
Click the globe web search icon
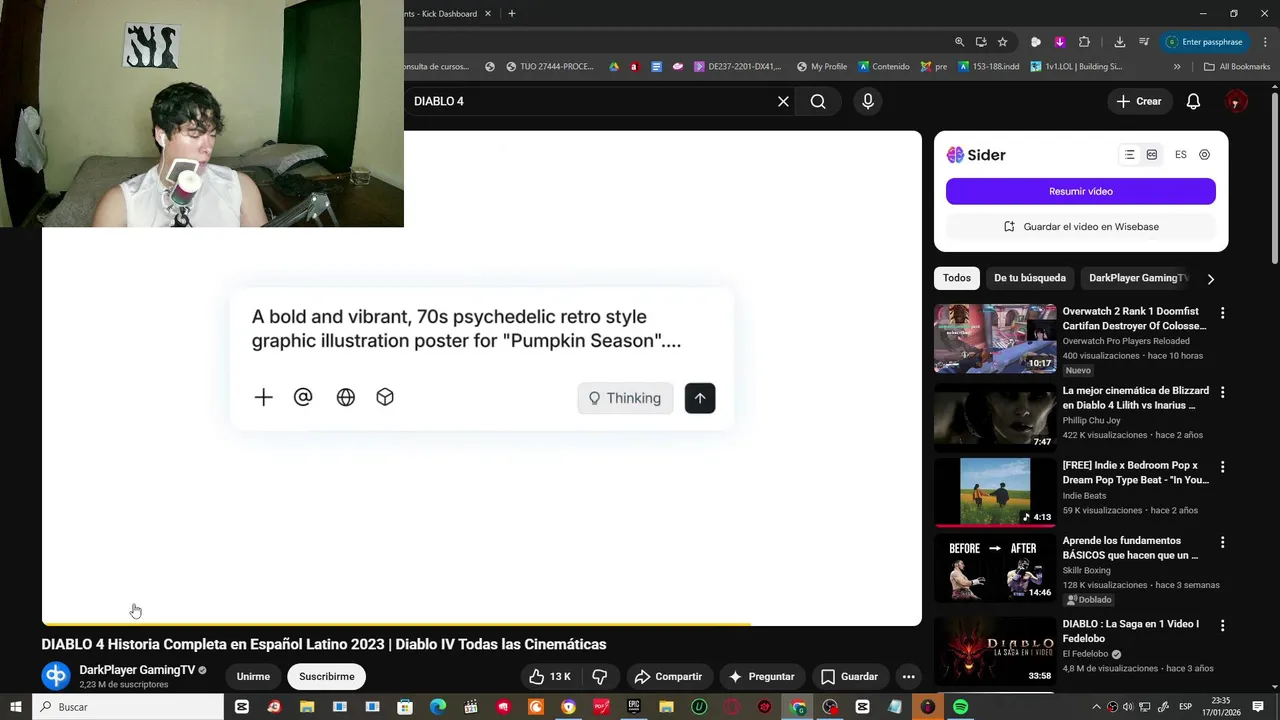pos(346,398)
